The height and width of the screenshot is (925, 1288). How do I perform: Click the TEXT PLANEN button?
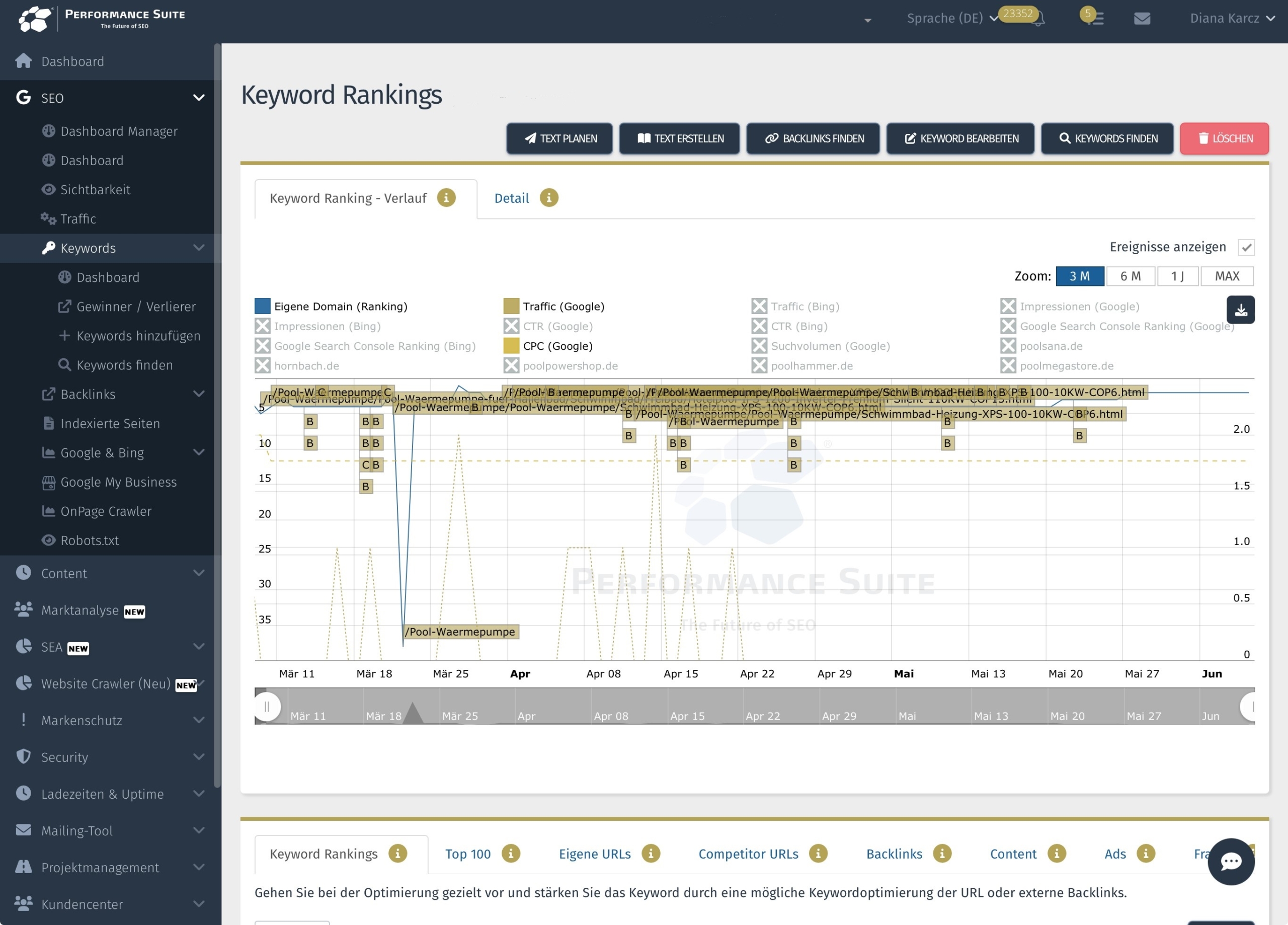click(559, 138)
